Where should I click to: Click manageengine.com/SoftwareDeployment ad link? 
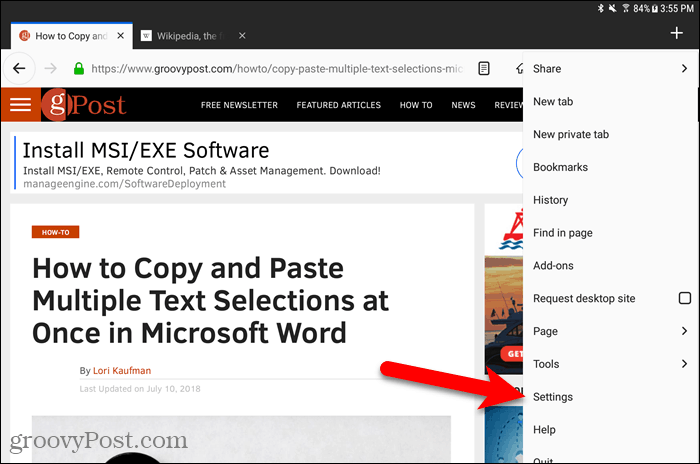pyautogui.click(x=125, y=184)
